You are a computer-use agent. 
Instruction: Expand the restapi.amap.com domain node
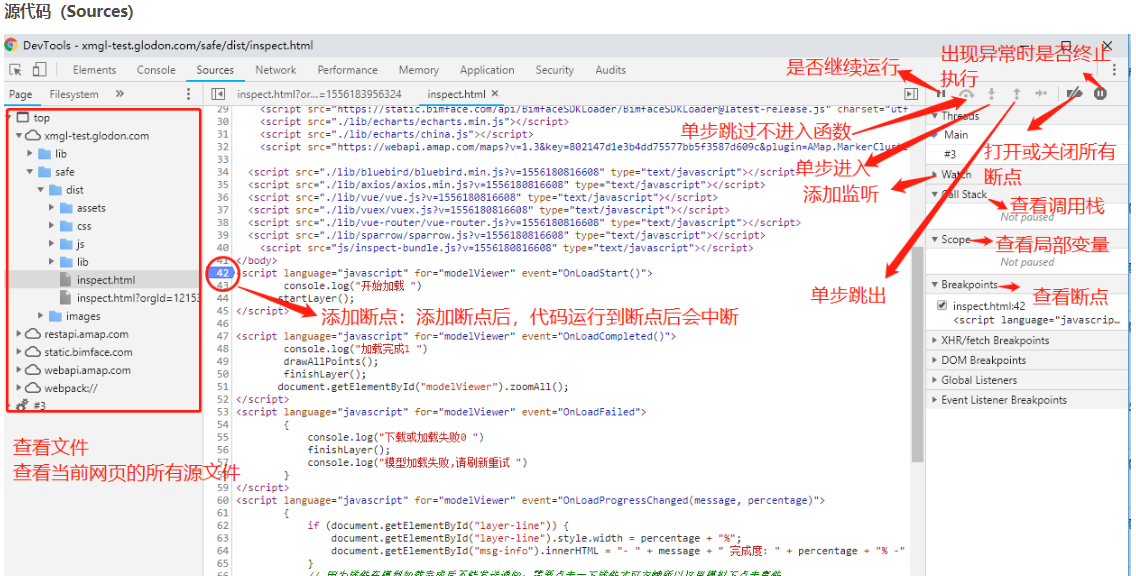pos(19,335)
